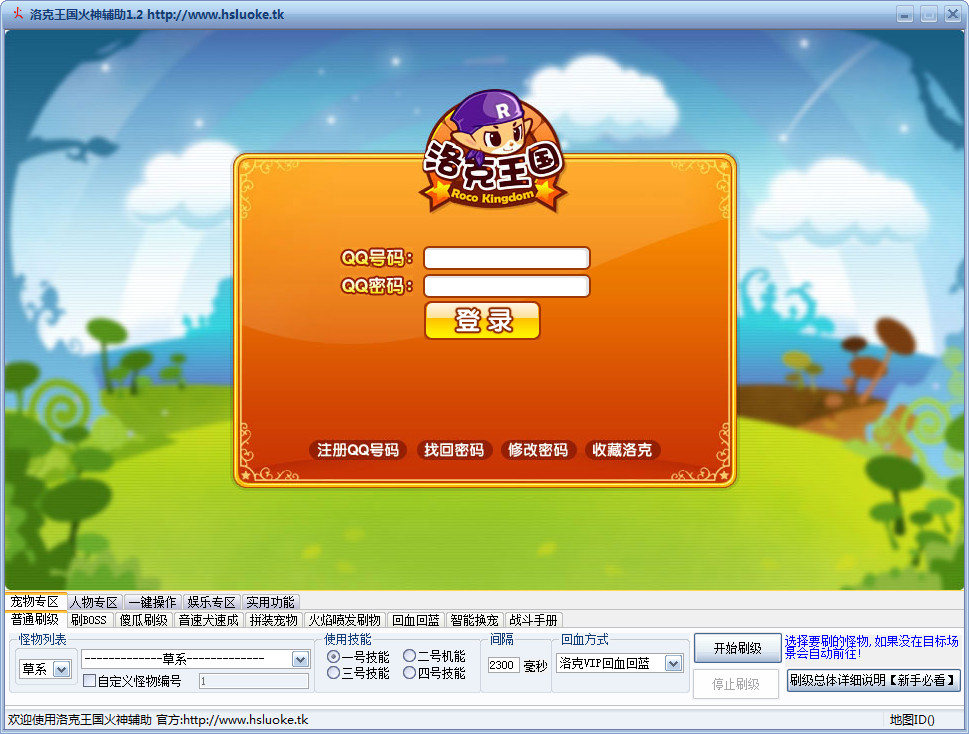Screen dimensions: 969x734
Task: Select the 一号技能 radio button
Action: 333,656
